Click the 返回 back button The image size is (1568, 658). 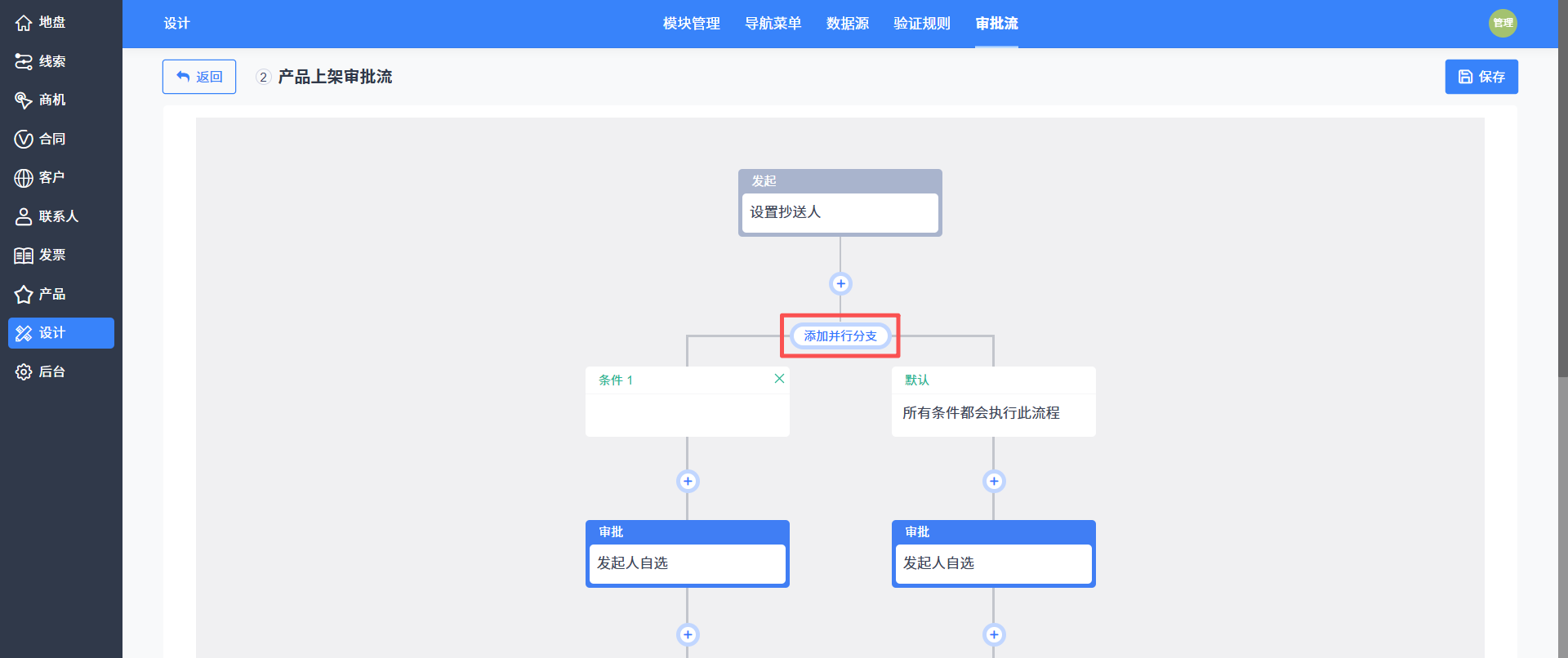(199, 77)
